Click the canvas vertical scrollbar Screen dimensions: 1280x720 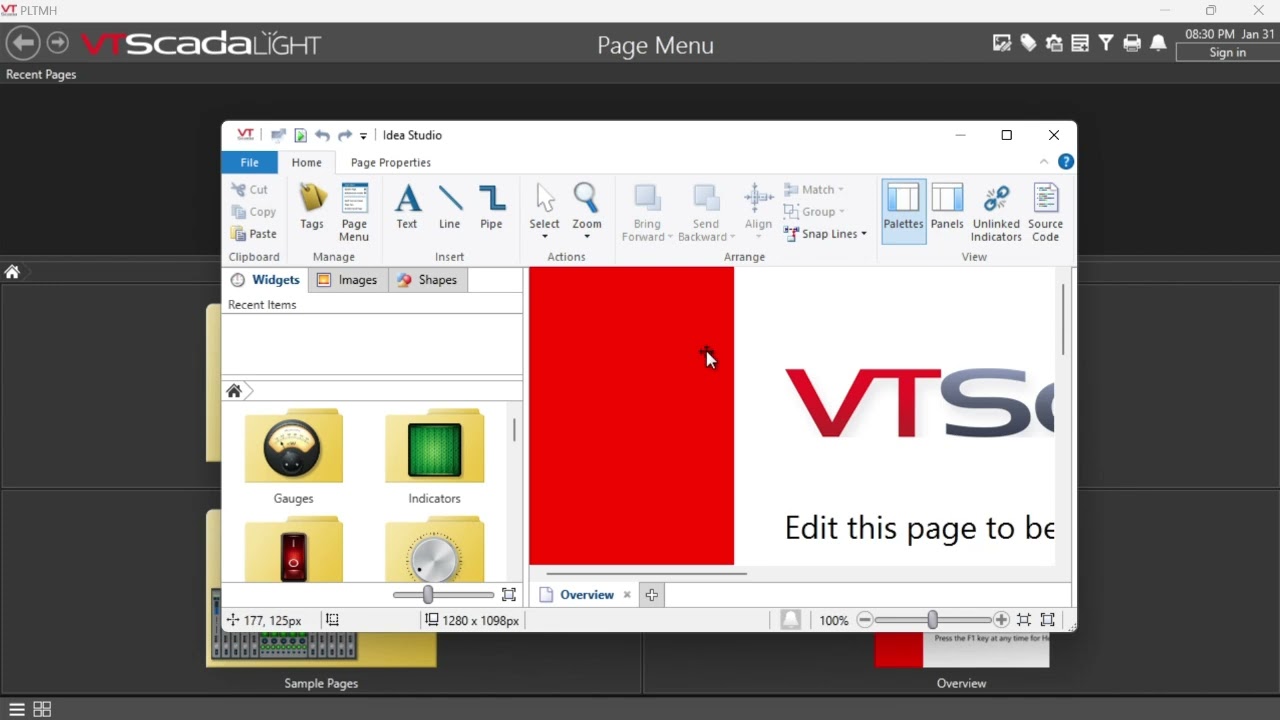coord(1062,318)
